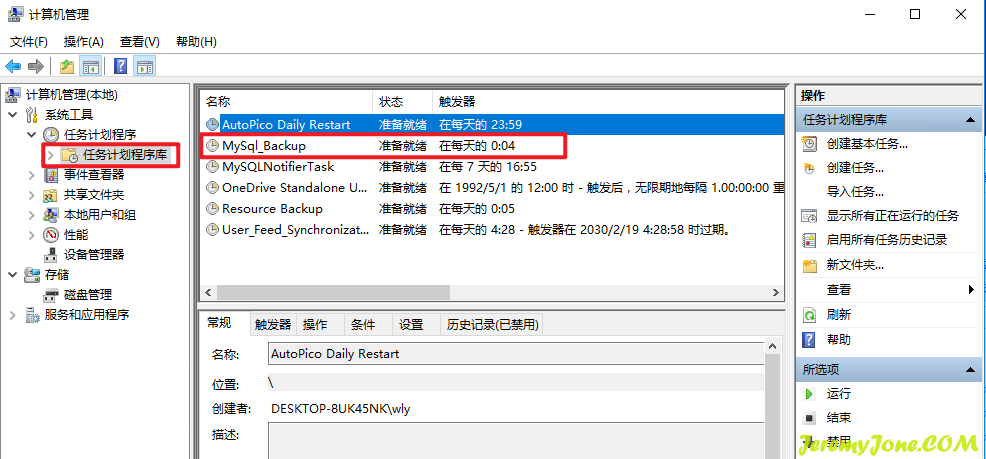The image size is (986, 459).
Task: Click the 创建任务 icon
Action: 809,168
